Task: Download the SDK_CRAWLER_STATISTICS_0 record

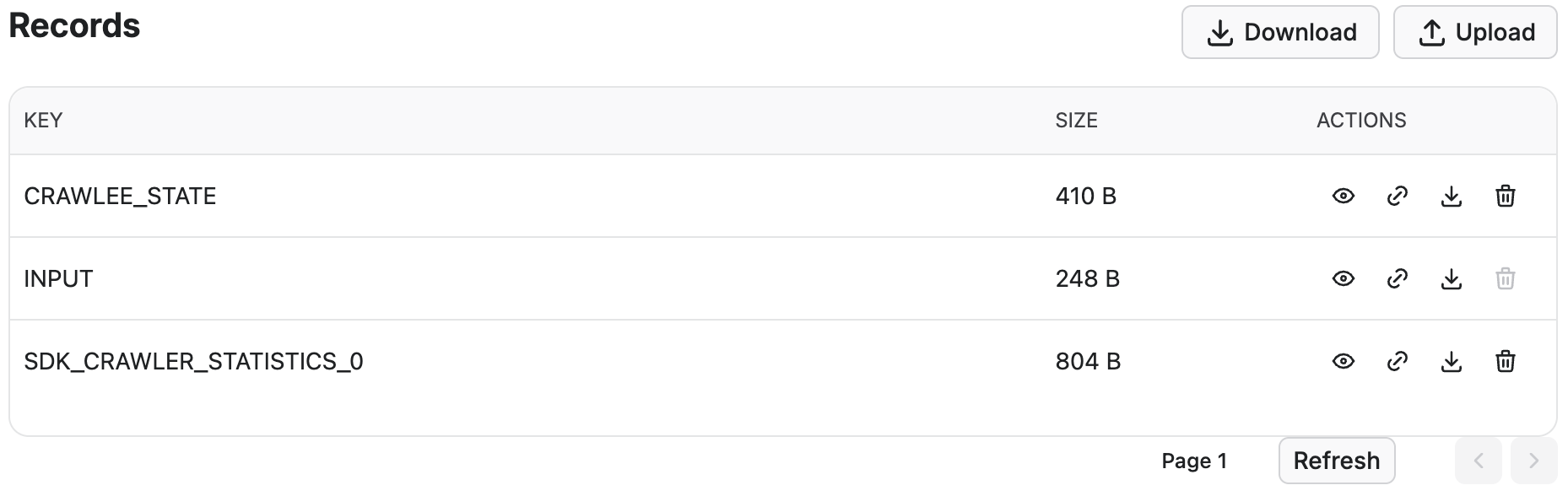Action: pyautogui.click(x=1451, y=362)
